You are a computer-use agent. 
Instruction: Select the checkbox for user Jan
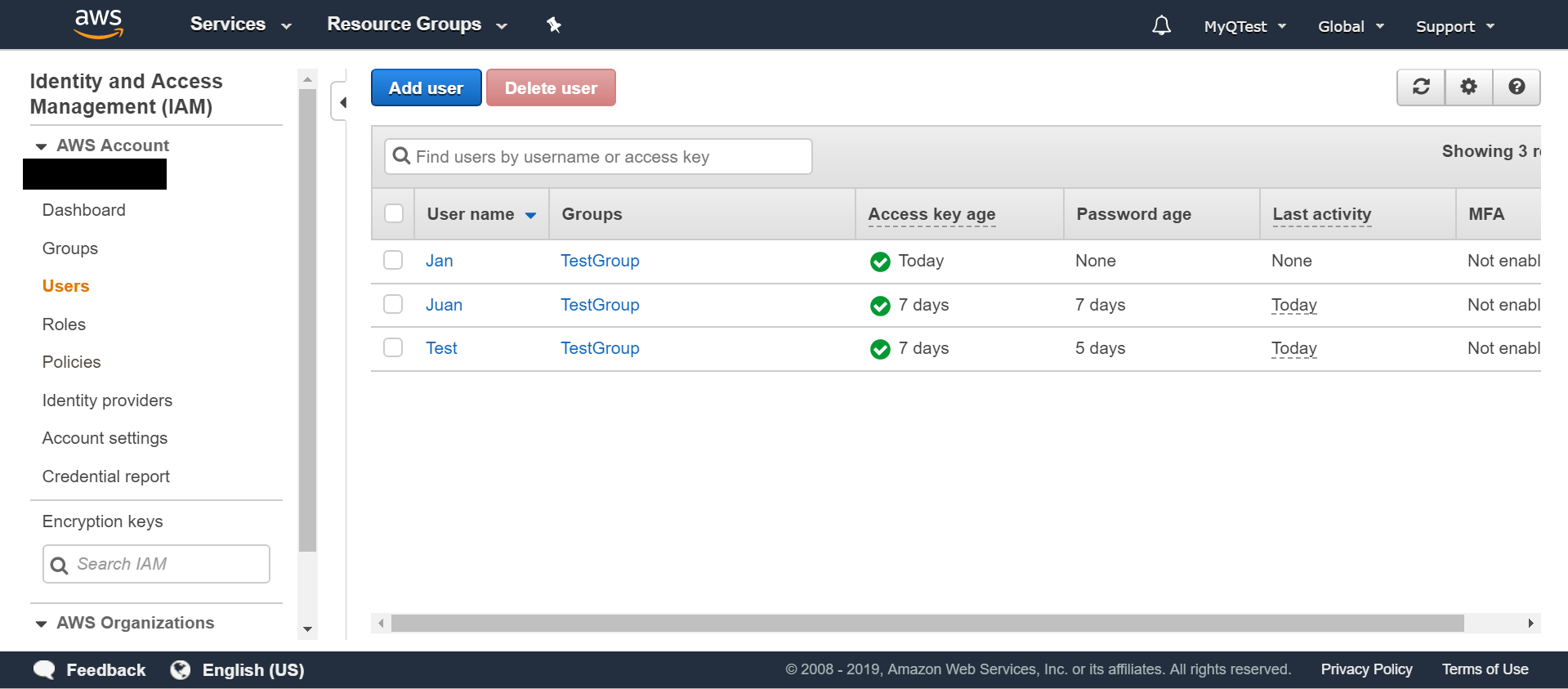[393, 261]
